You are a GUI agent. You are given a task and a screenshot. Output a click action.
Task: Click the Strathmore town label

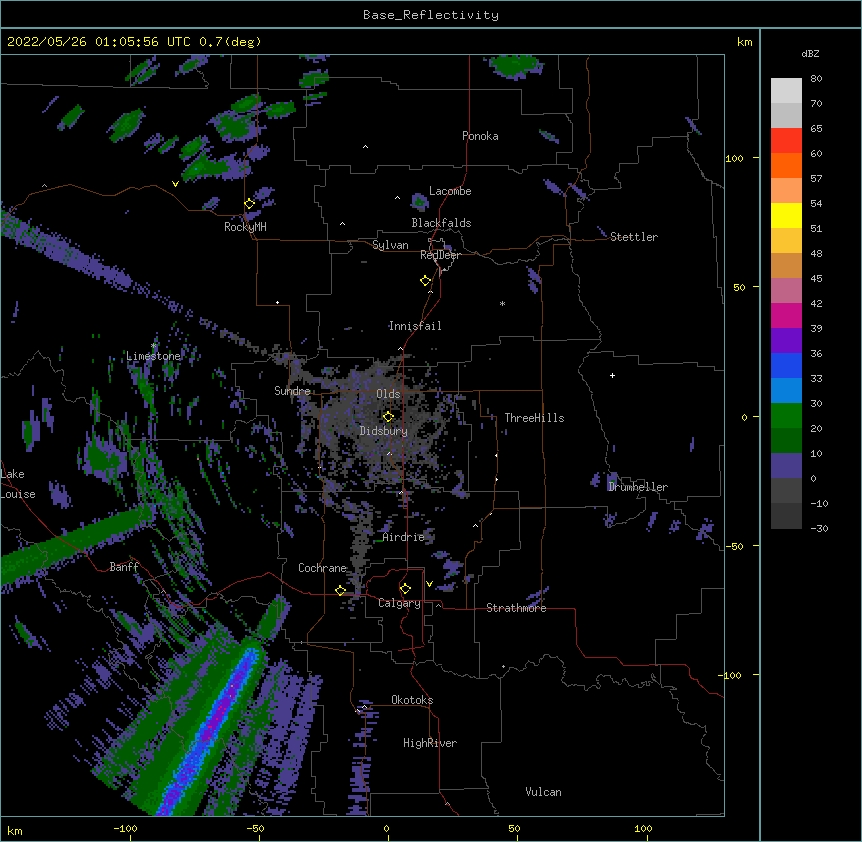coord(516,608)
